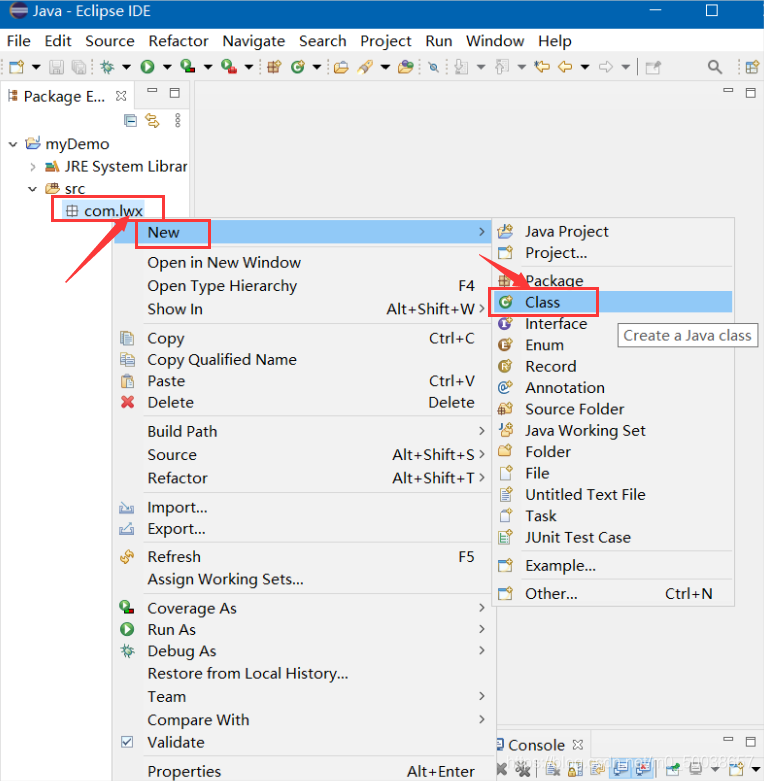Click Restore from Local History entry
This screenshot has width=764, height=781.
pos(303,673)
